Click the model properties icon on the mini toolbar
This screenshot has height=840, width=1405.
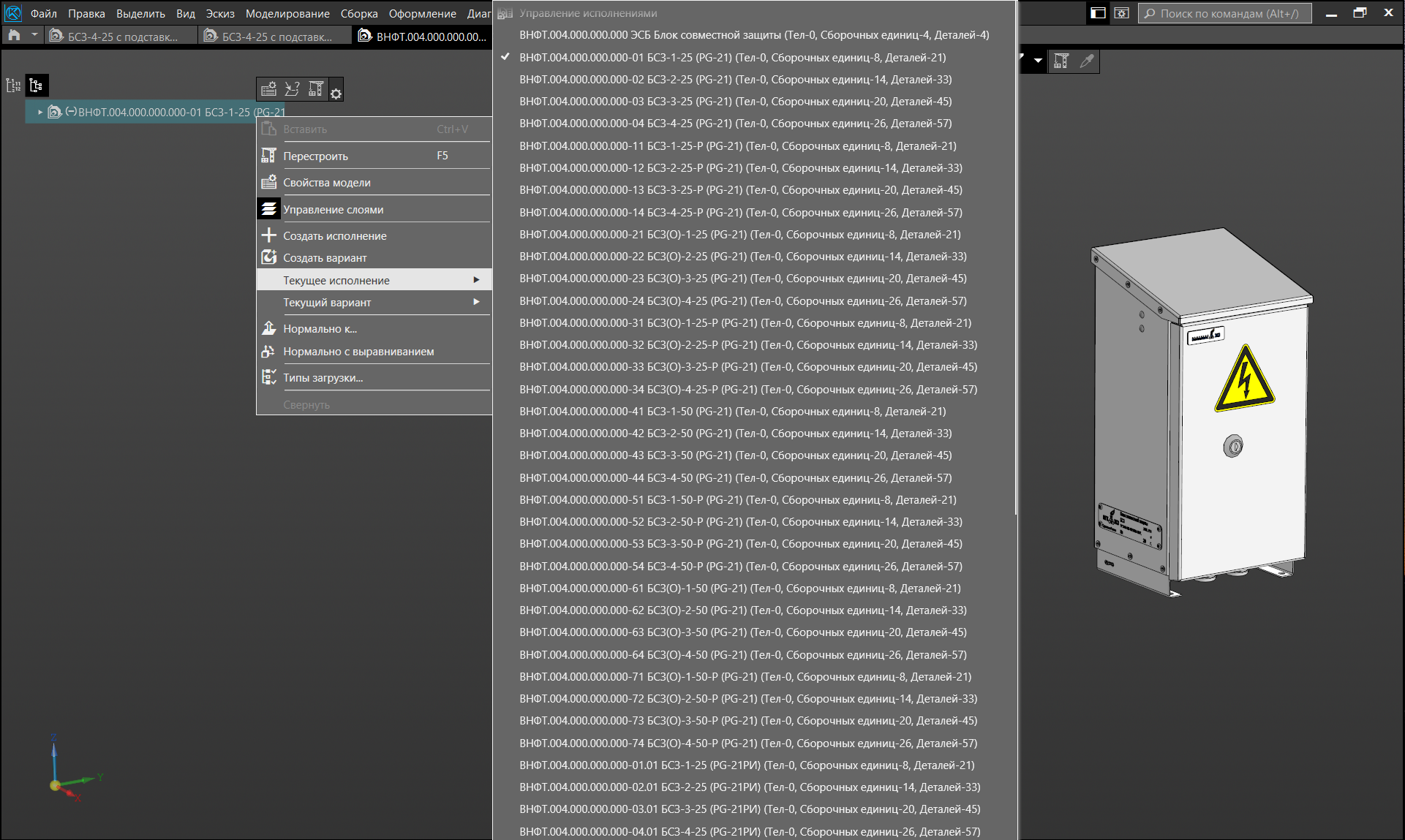coord(268,88)
